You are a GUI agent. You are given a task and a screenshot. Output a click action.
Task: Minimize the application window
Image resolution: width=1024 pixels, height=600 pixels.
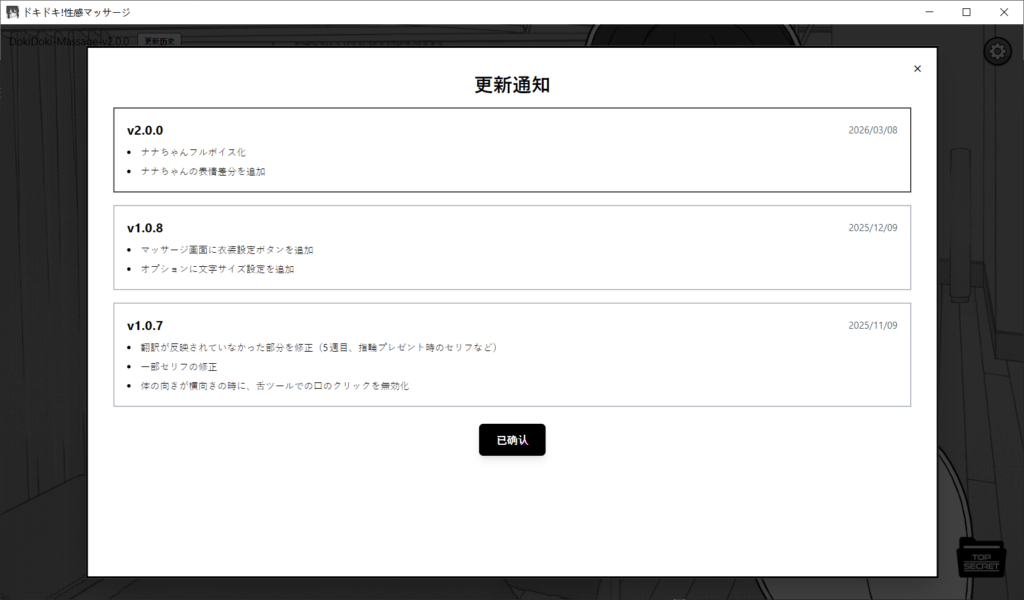(x=929, y=12)
